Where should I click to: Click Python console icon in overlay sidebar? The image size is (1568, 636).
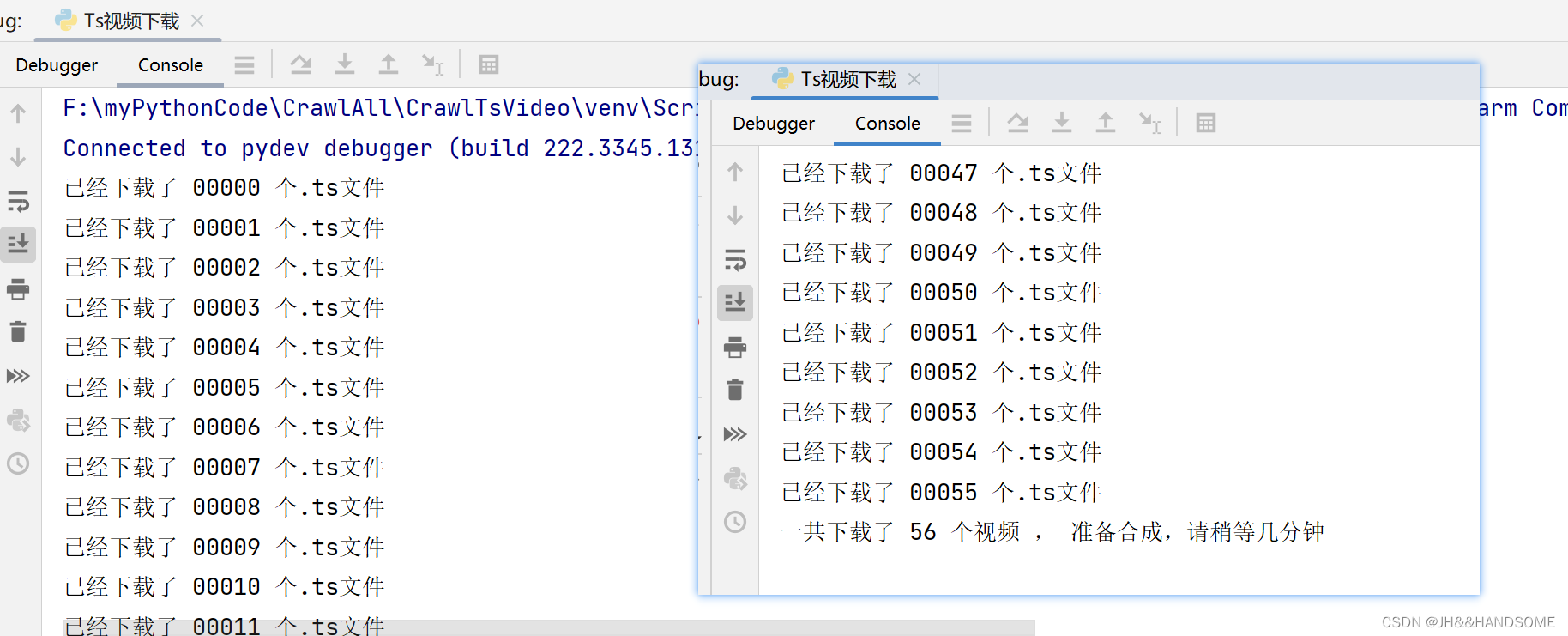[735, 478]
